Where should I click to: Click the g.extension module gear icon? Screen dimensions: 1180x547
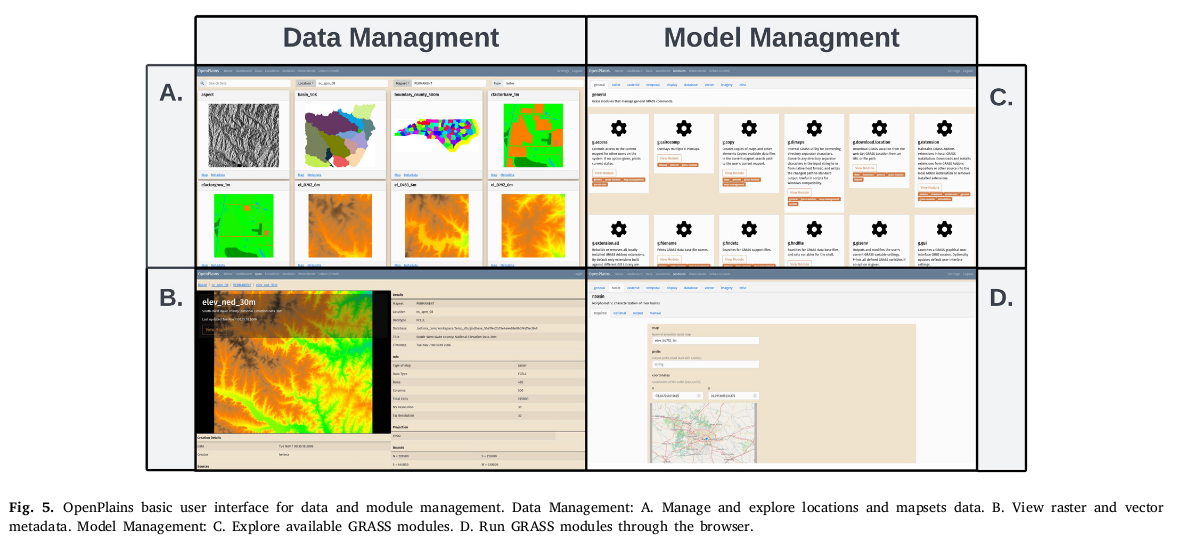944,128
